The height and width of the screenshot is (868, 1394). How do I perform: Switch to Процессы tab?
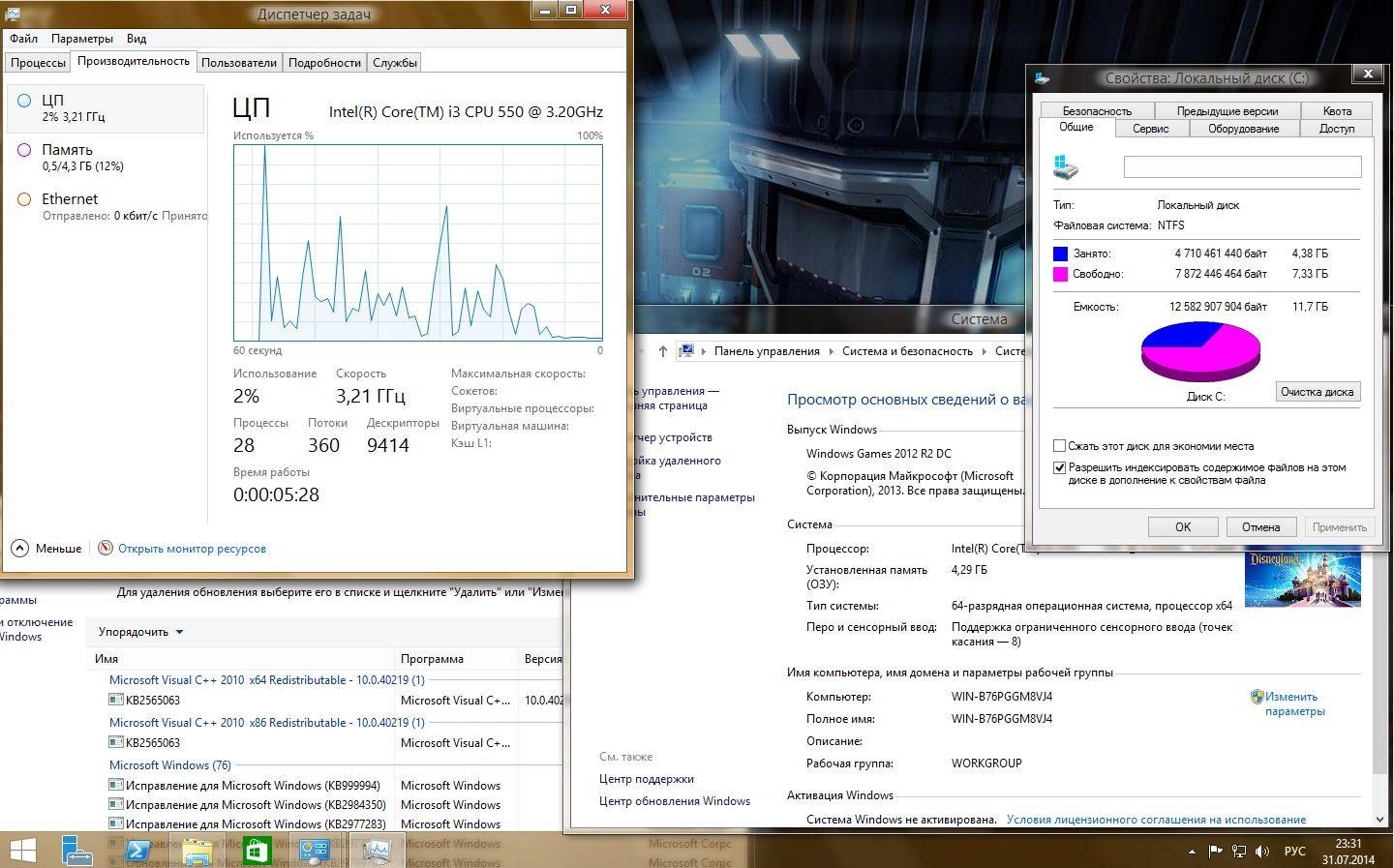coord(38,62)
